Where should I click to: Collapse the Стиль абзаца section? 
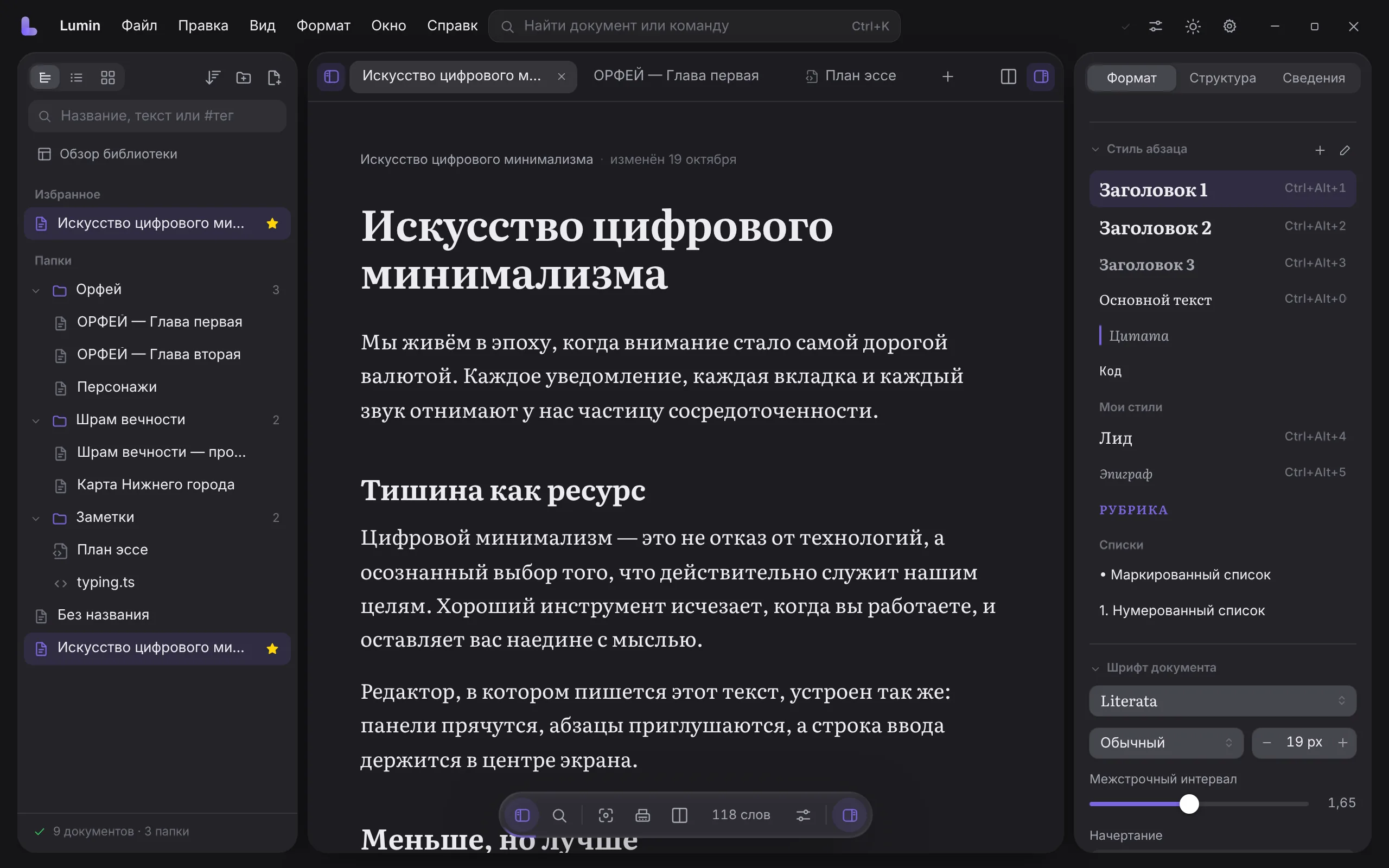click(x=1095, y=149)
